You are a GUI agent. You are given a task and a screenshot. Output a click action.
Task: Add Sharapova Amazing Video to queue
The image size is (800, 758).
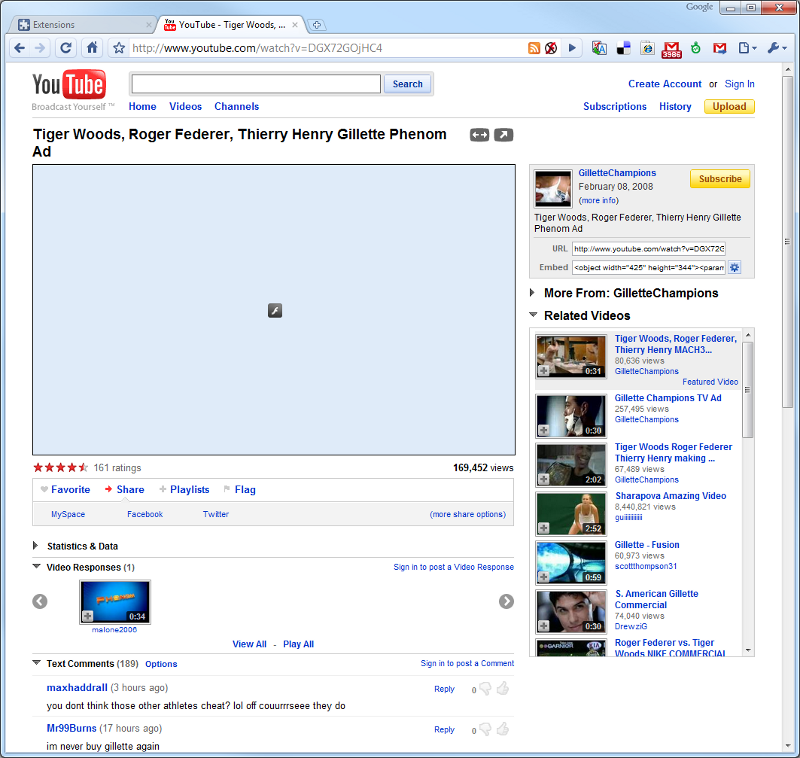coord(544,528)
